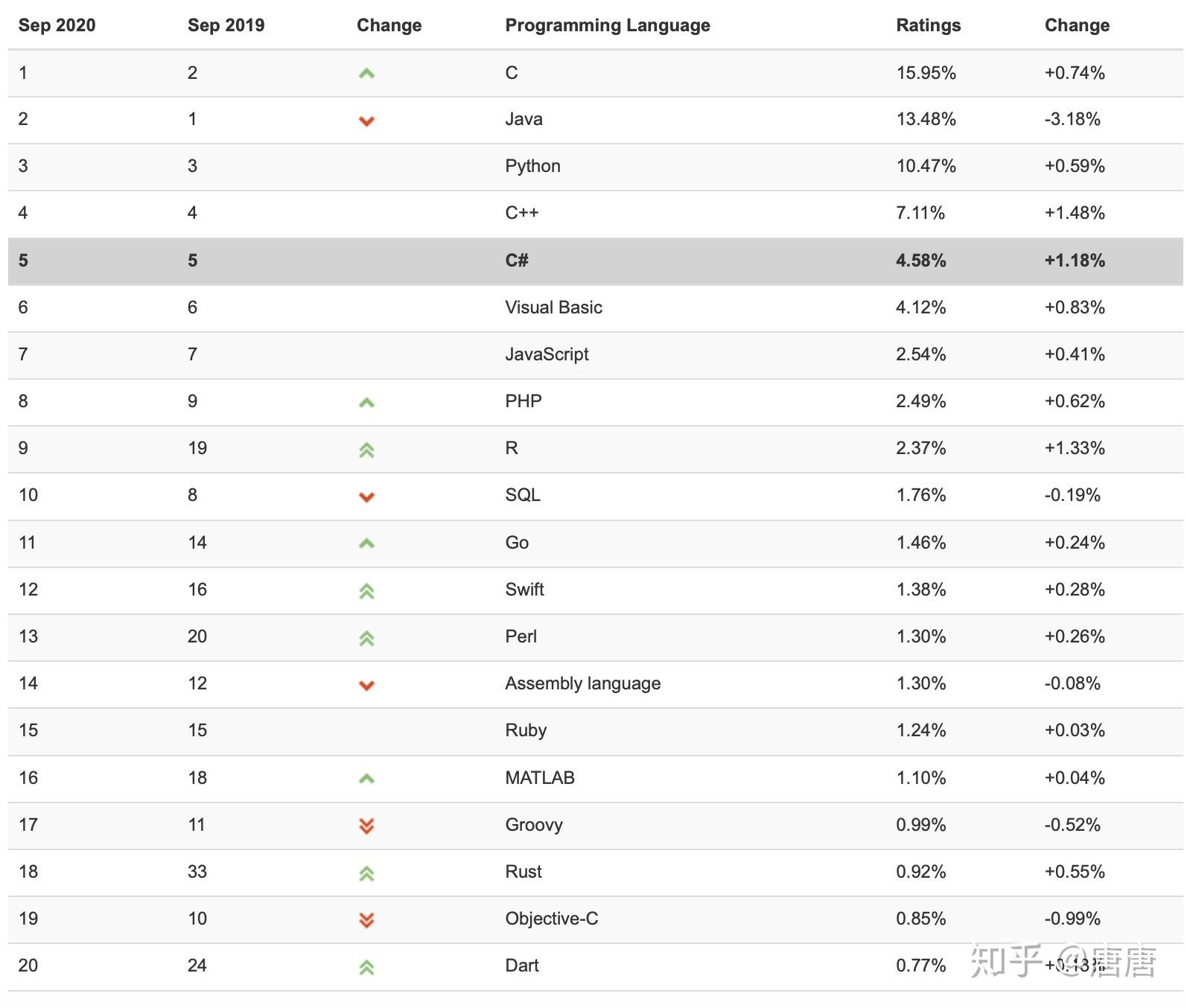Click the green up arrow in the MATLAB row
Image resolution: width=1187 pixels, height=1008 pixels.
click(x=366, y=779)
